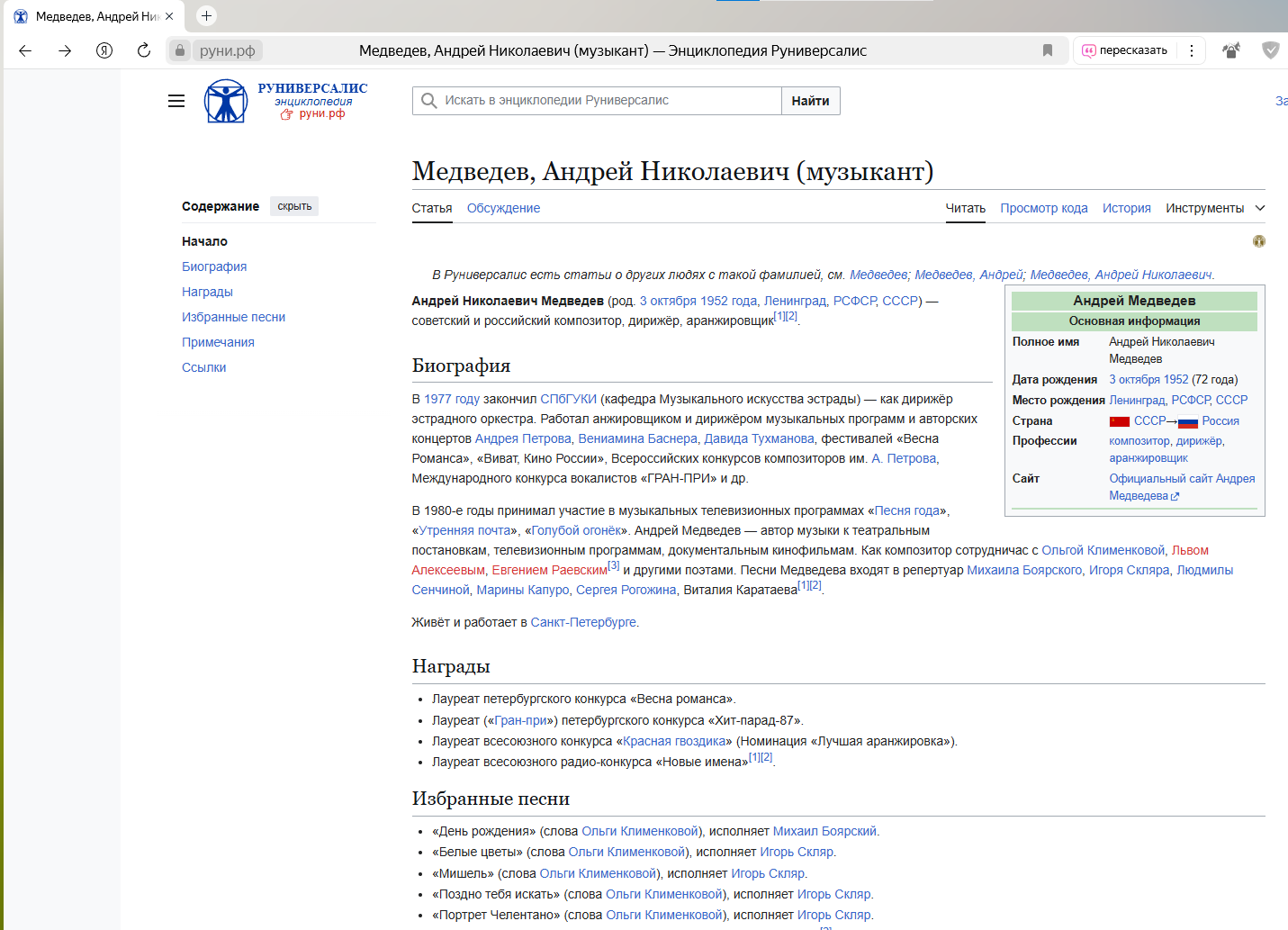Viewport: 1288px width, 930px height.
Task: Click the руни.рф address bar domain
Action: pyautogui.click(x=228, y=50)
